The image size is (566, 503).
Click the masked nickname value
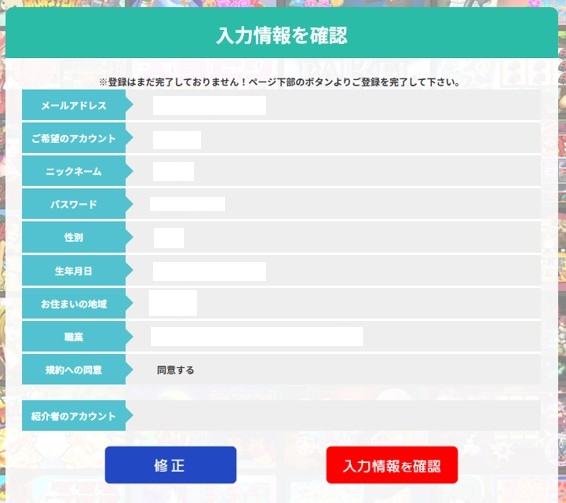173,172
